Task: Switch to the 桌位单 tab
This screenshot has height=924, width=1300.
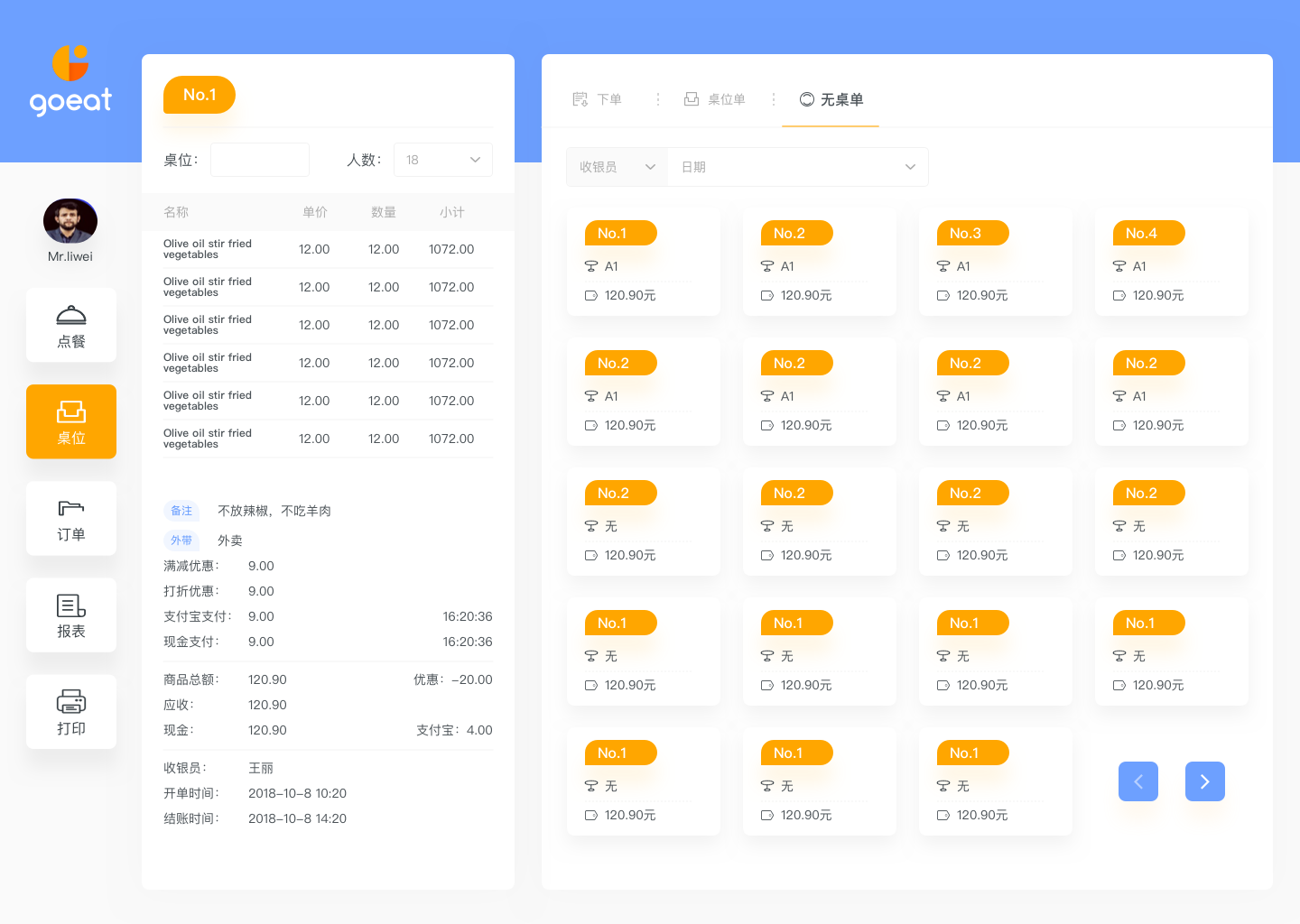Action: click(714, 99)
